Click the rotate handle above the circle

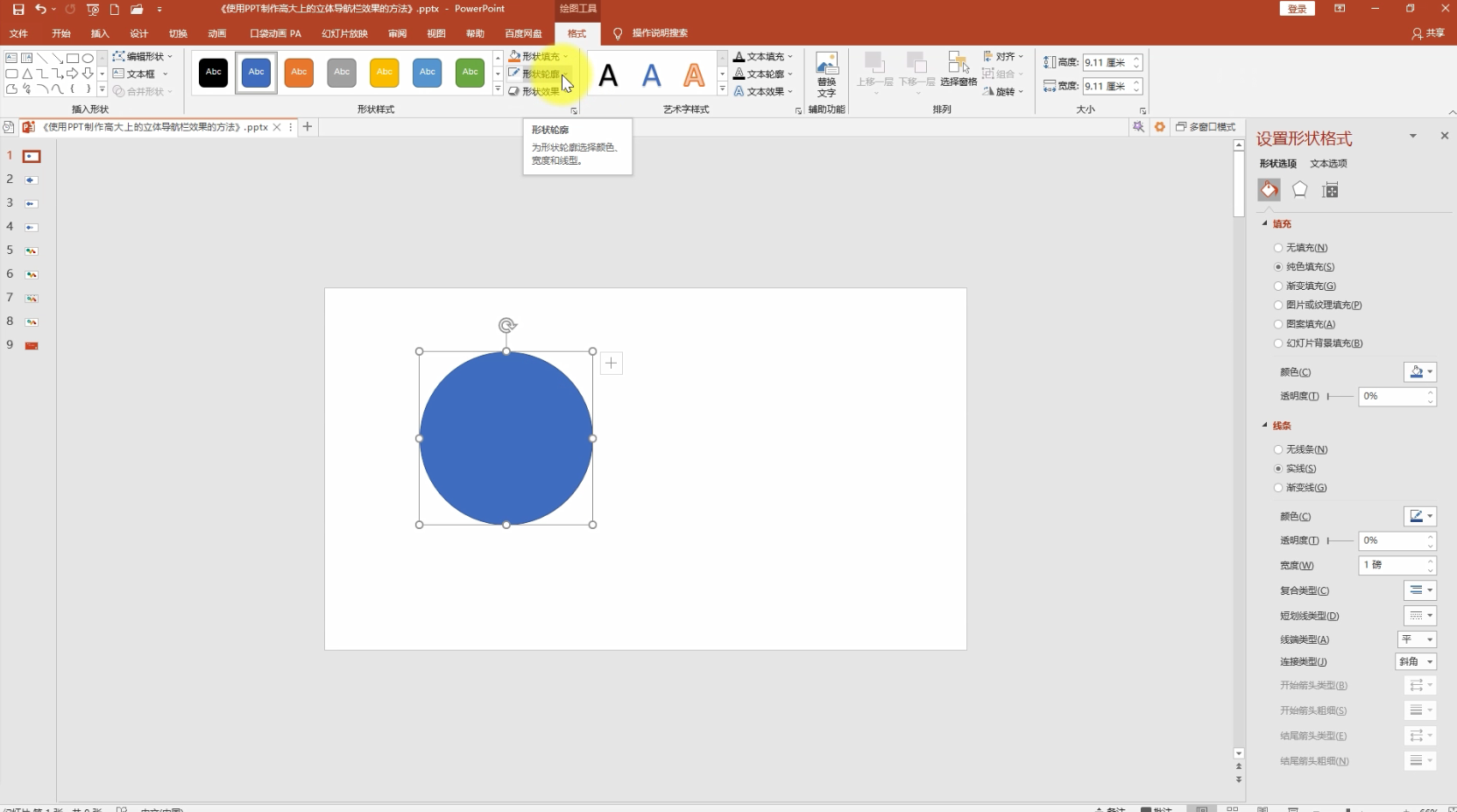click(x=506, y=326)
